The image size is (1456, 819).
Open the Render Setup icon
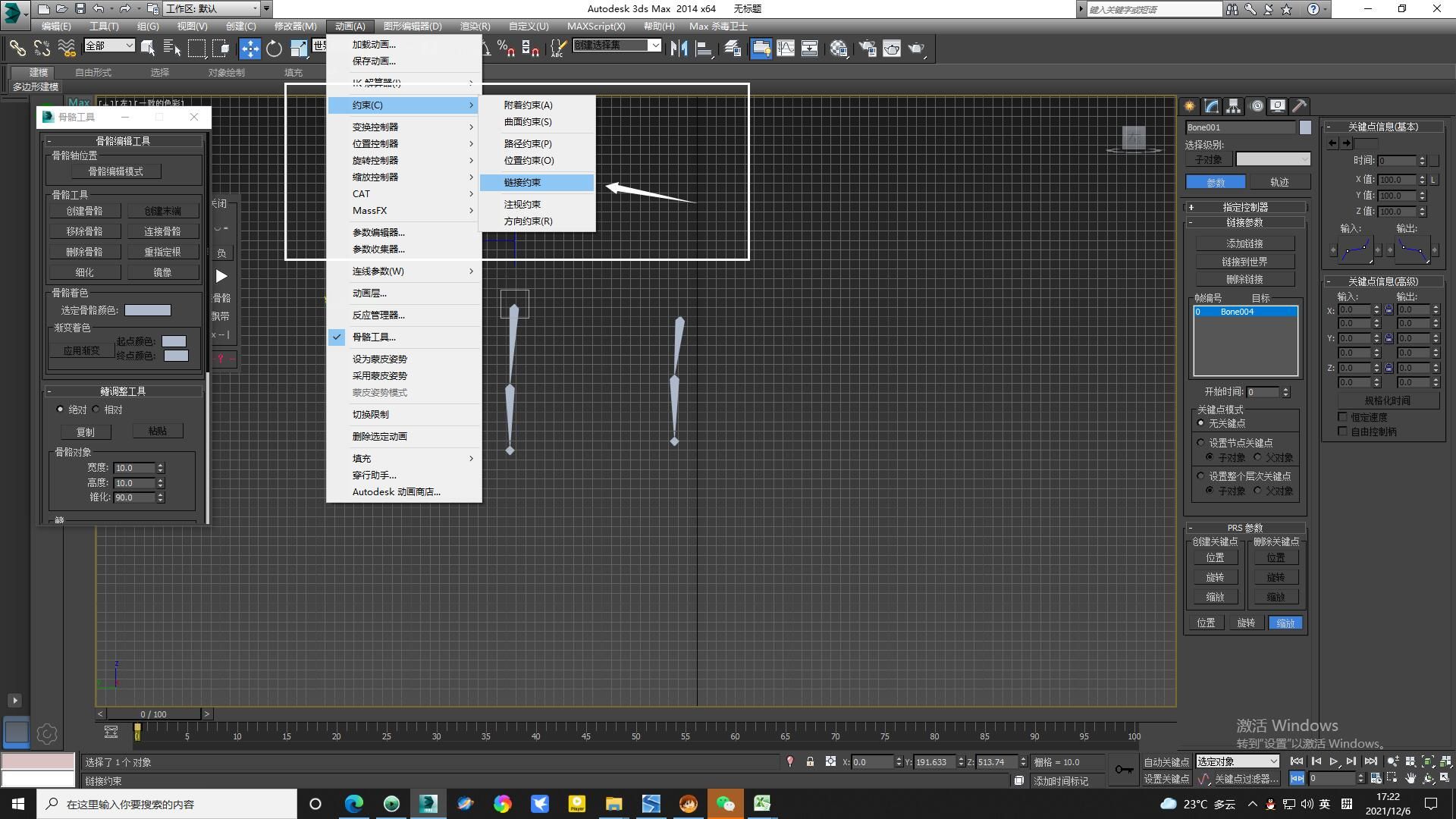[x=868, y=49]
